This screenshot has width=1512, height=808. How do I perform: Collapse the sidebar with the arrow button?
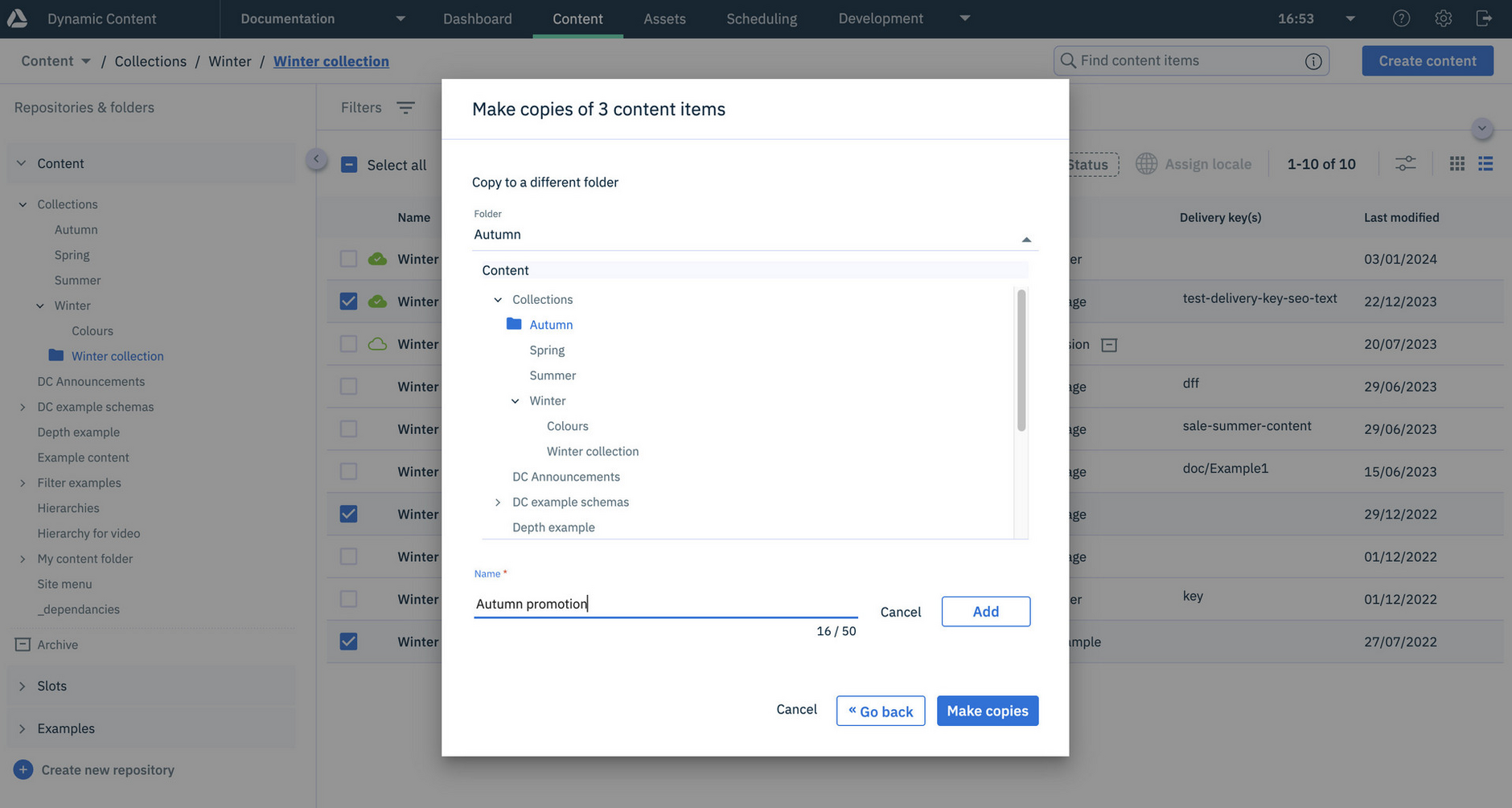coord(316,159)
